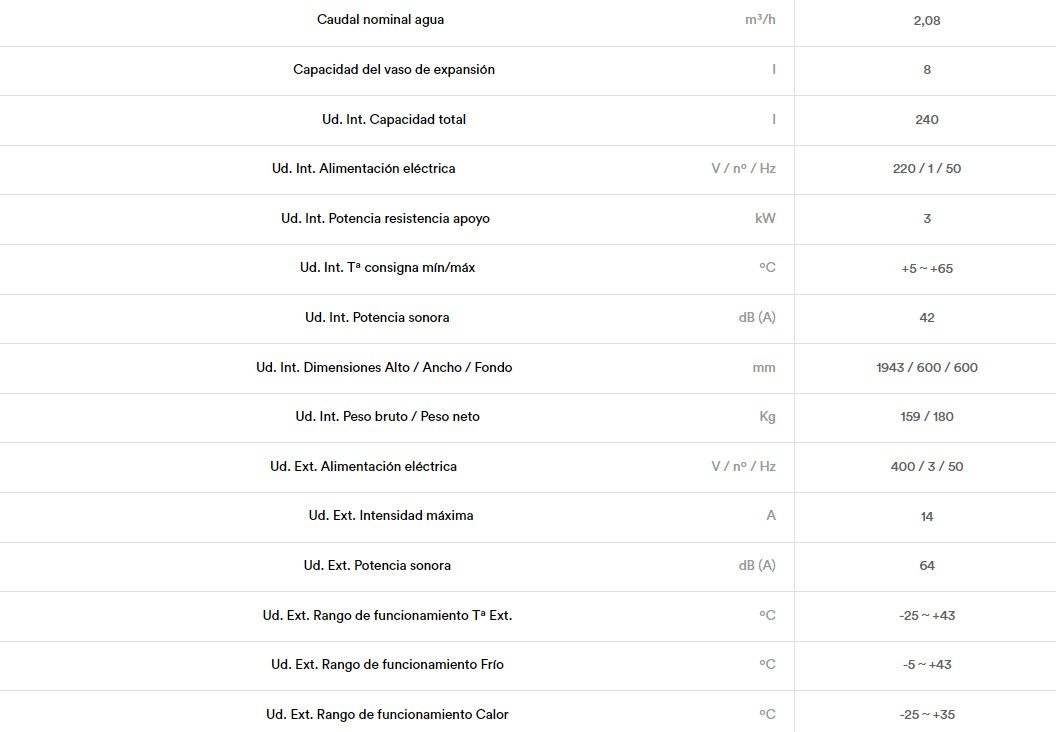Click Ud. Int. Potencia resistencia apoyo label

pos(385,218)
